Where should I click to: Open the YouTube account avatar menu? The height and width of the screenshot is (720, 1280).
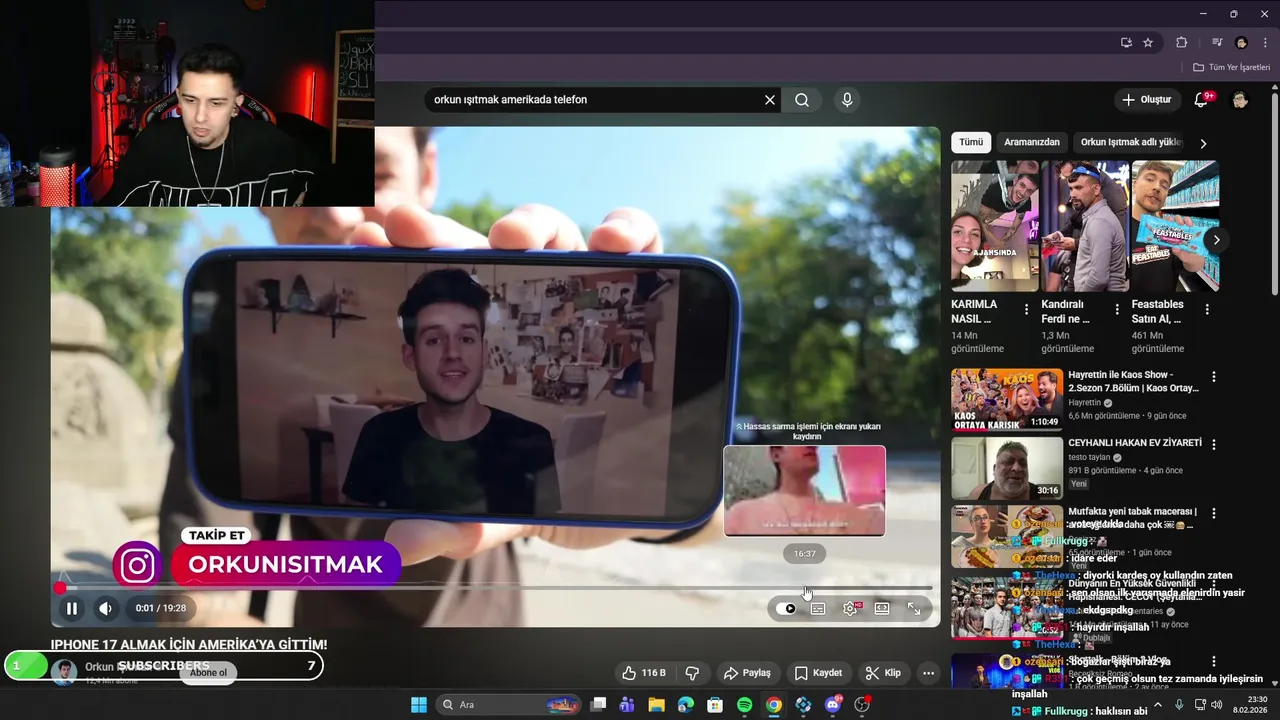pos(1240,100)
